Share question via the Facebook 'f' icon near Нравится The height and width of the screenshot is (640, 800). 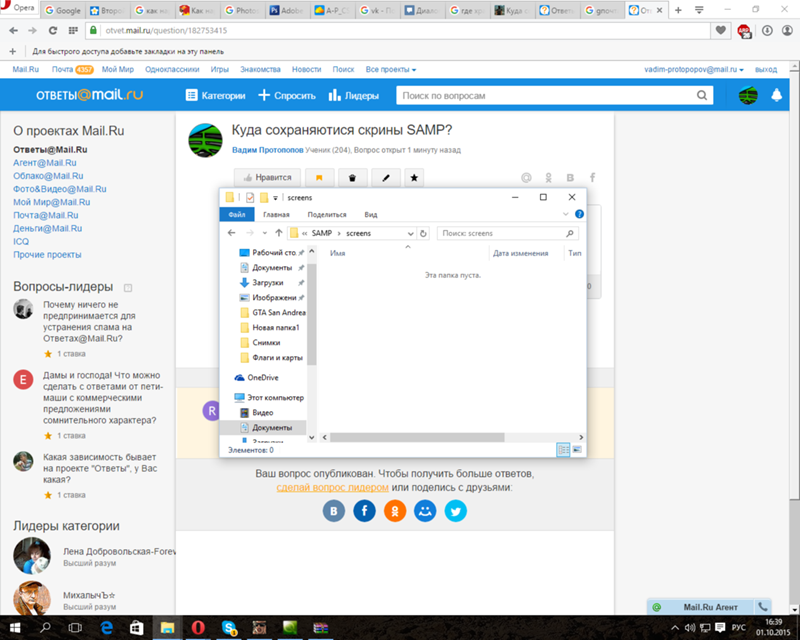coord(592,178)
